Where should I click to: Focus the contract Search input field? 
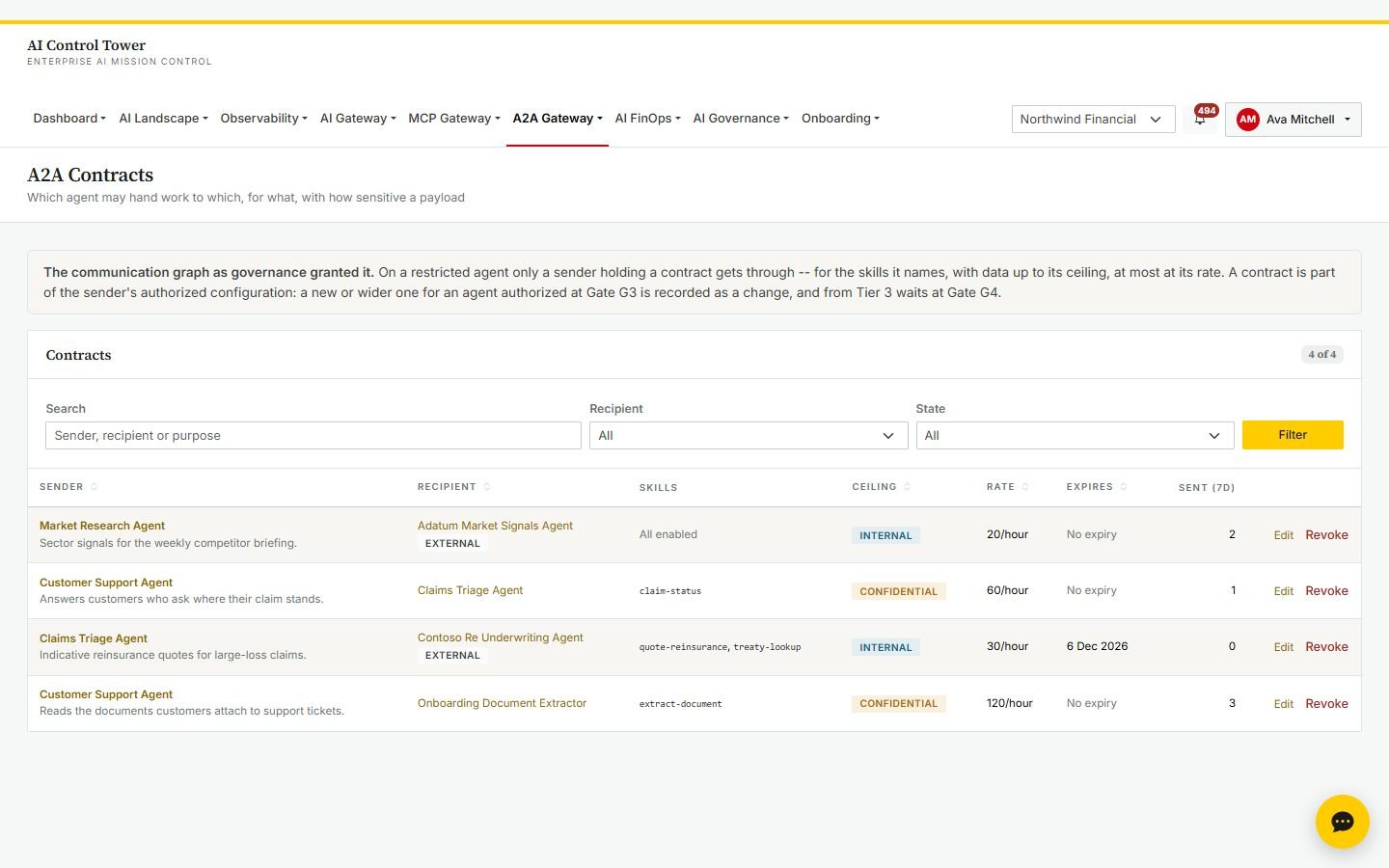click(313, 436)
